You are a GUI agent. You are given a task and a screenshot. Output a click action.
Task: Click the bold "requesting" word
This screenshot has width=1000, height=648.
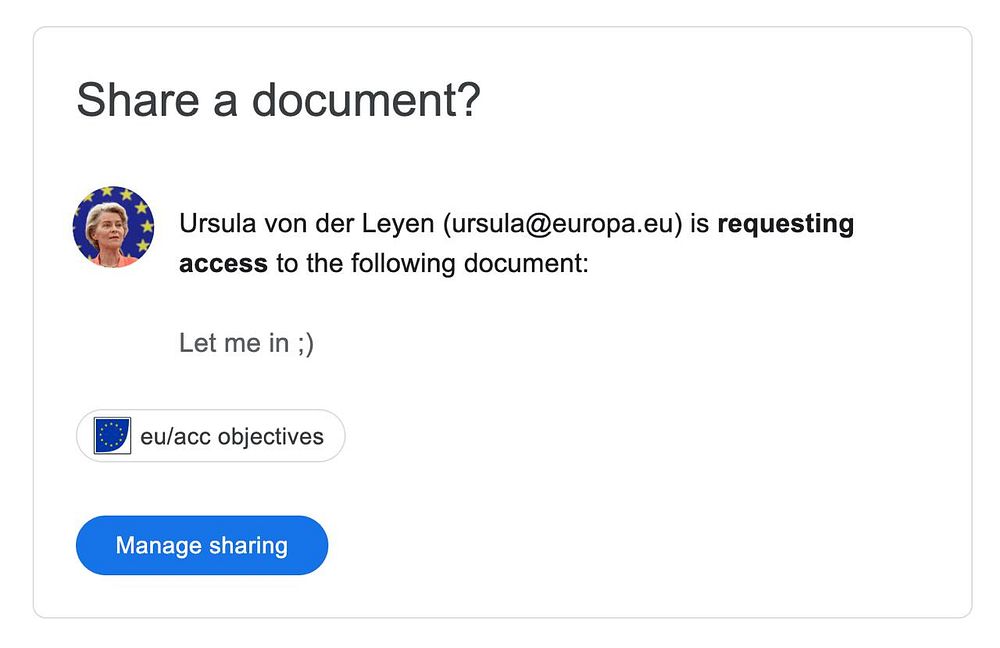click(x=785, y=224)
